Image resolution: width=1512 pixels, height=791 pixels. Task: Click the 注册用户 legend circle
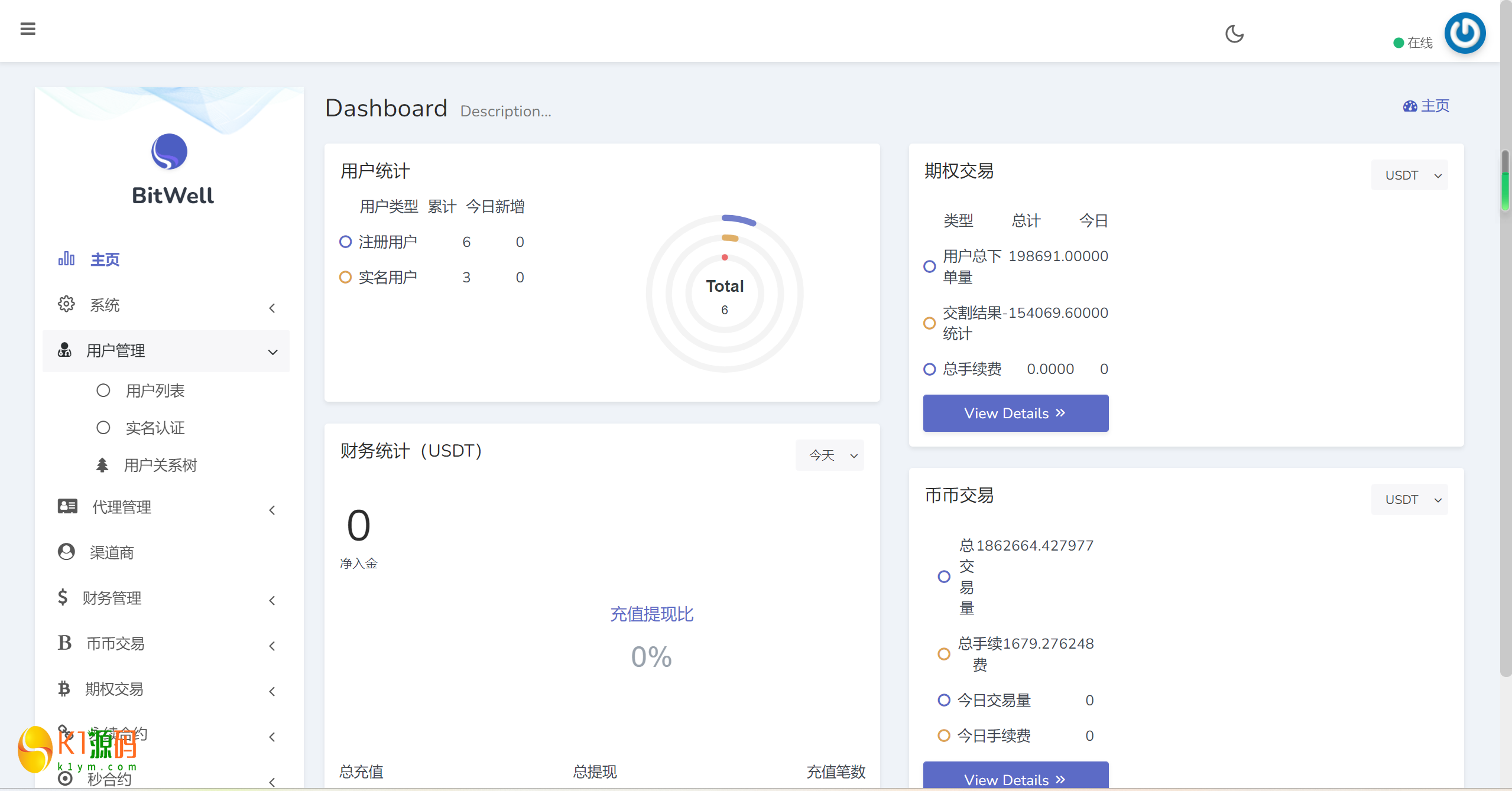(x=346, y=242)
